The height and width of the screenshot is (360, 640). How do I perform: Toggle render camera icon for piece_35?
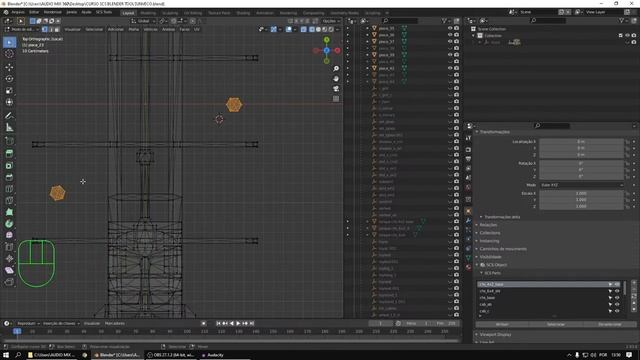(x=456, y=29)
